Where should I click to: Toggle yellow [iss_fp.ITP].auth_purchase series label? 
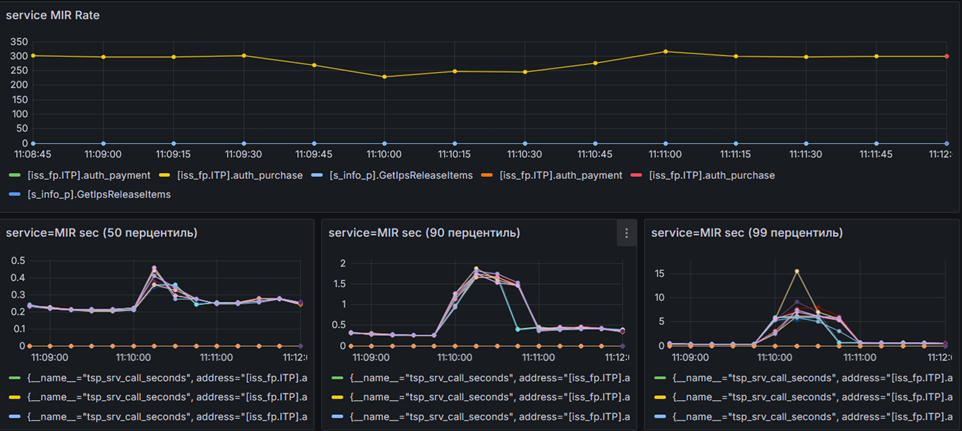tap(240, 175)
